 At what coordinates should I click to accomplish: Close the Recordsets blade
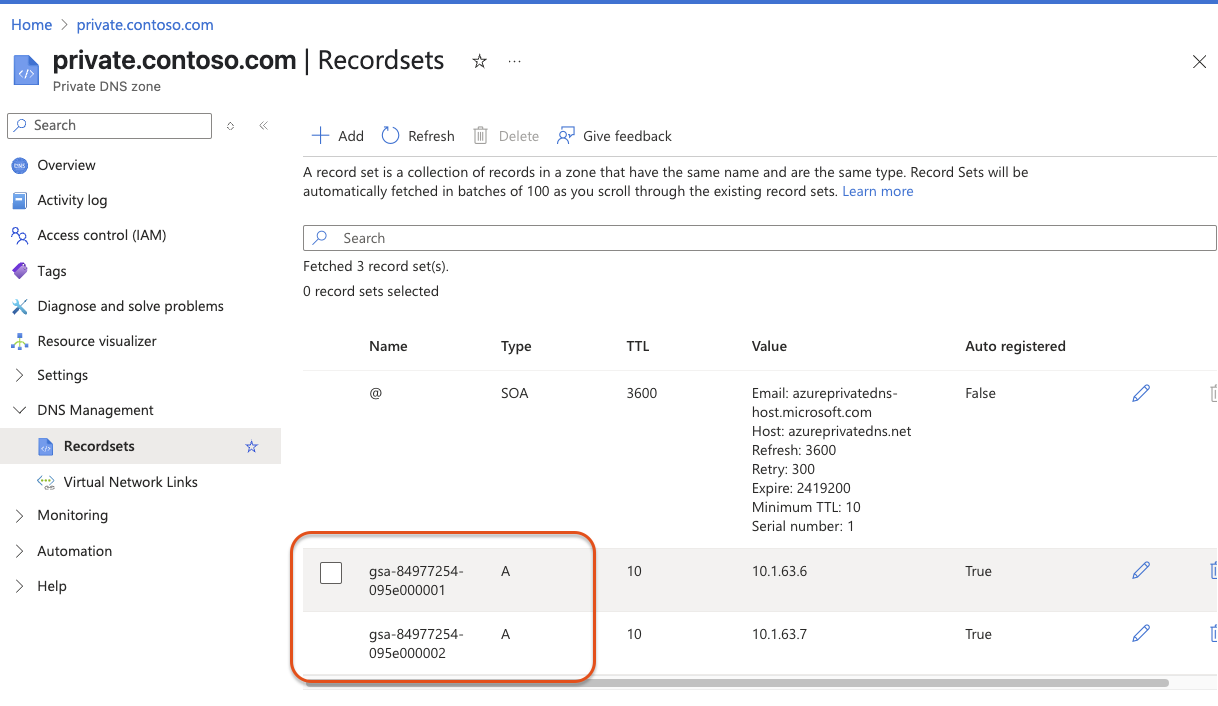(x=1200, y=62)
